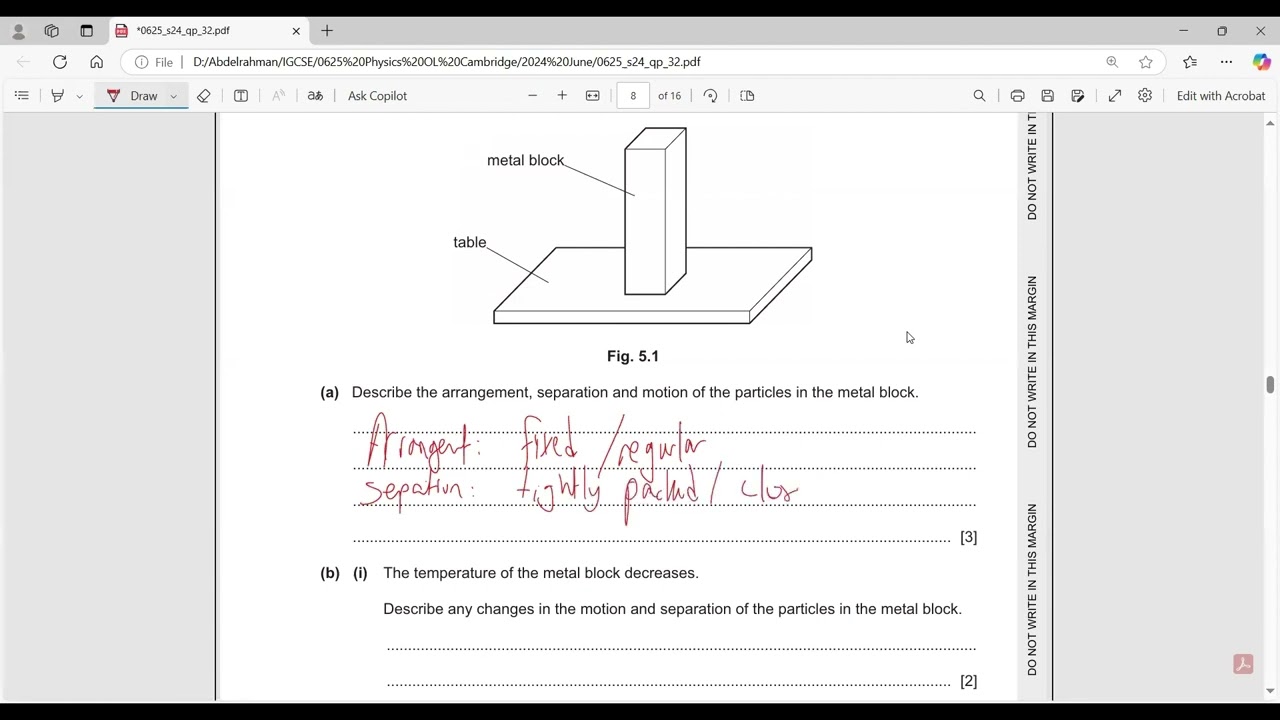Viewport: 1280px width, 720px height.
Task: Click the 'of 16' page count text
Action: tap(669, 96)
